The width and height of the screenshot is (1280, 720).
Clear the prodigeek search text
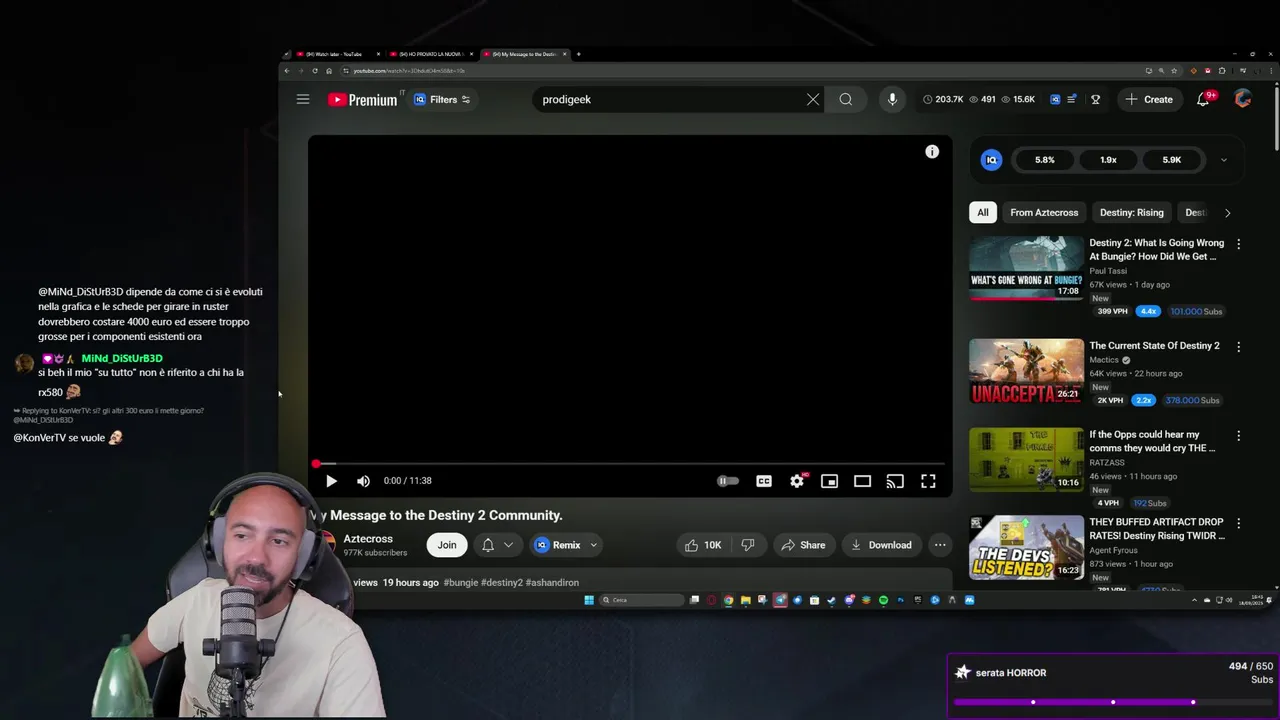(813, 99)
